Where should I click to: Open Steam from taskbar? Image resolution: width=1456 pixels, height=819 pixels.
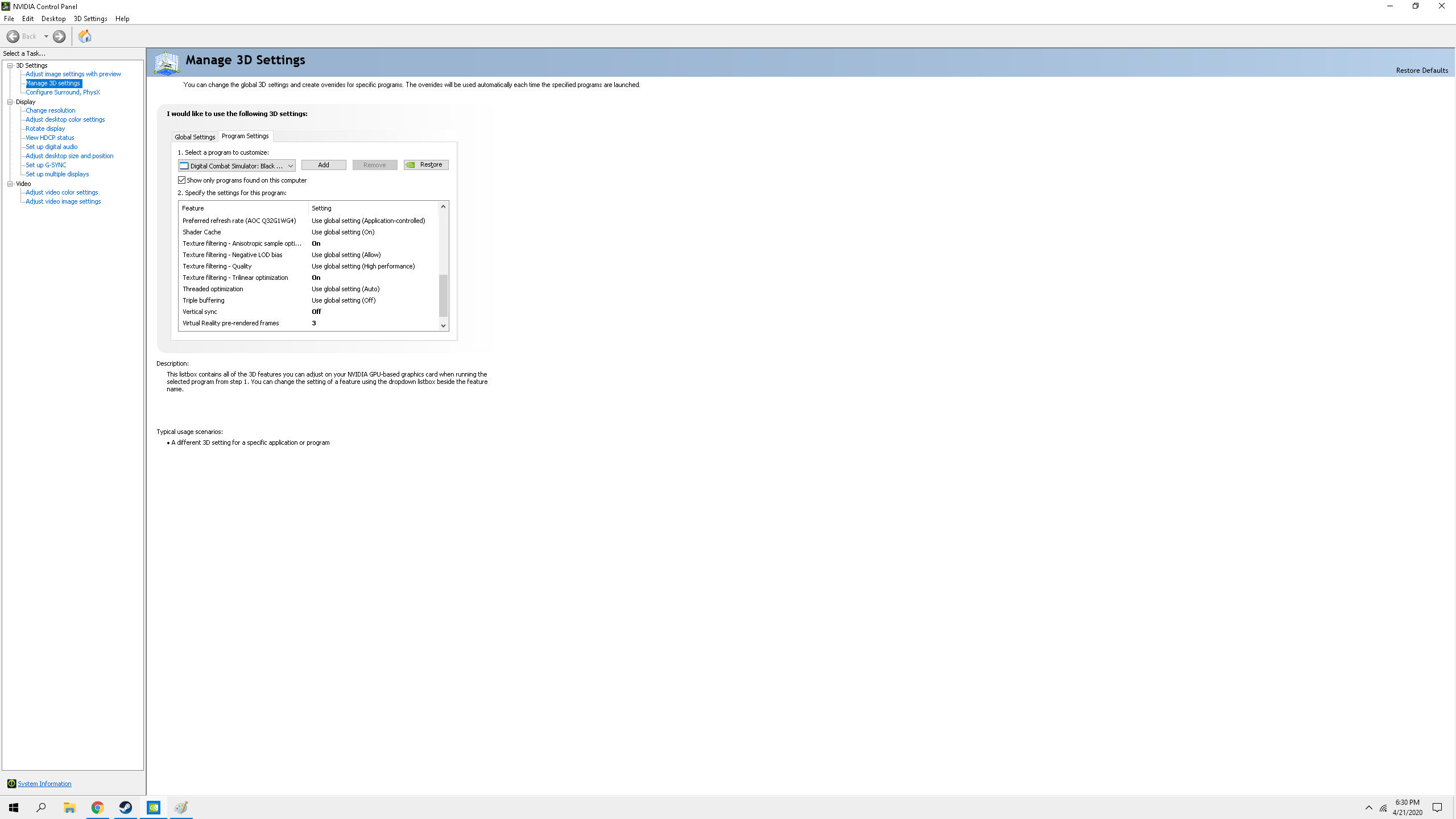[126, 808]
